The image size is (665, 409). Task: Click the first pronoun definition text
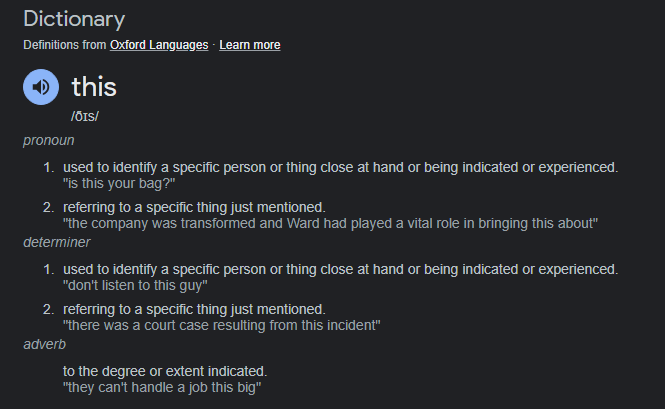(x=341, y=168)
